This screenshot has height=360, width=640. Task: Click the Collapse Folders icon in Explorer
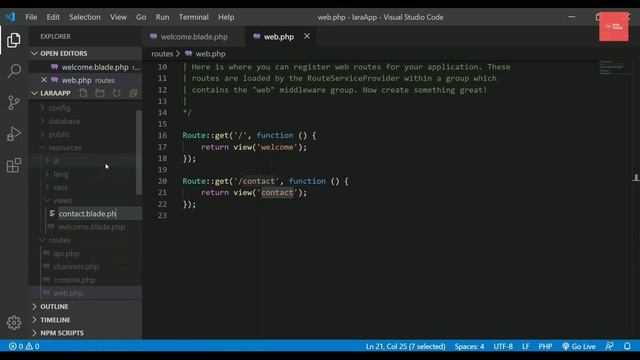point(133,93)
